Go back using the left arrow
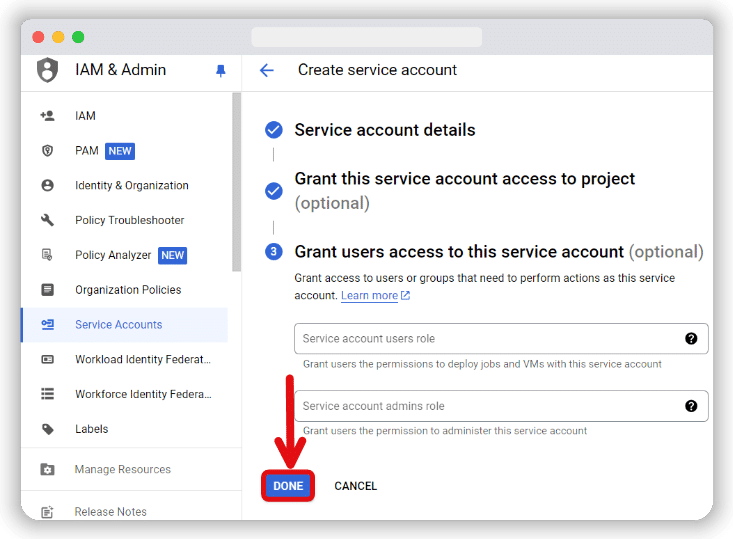Viewport: 733px width, 539px height. pyautogui.click(x=266, y=70)
